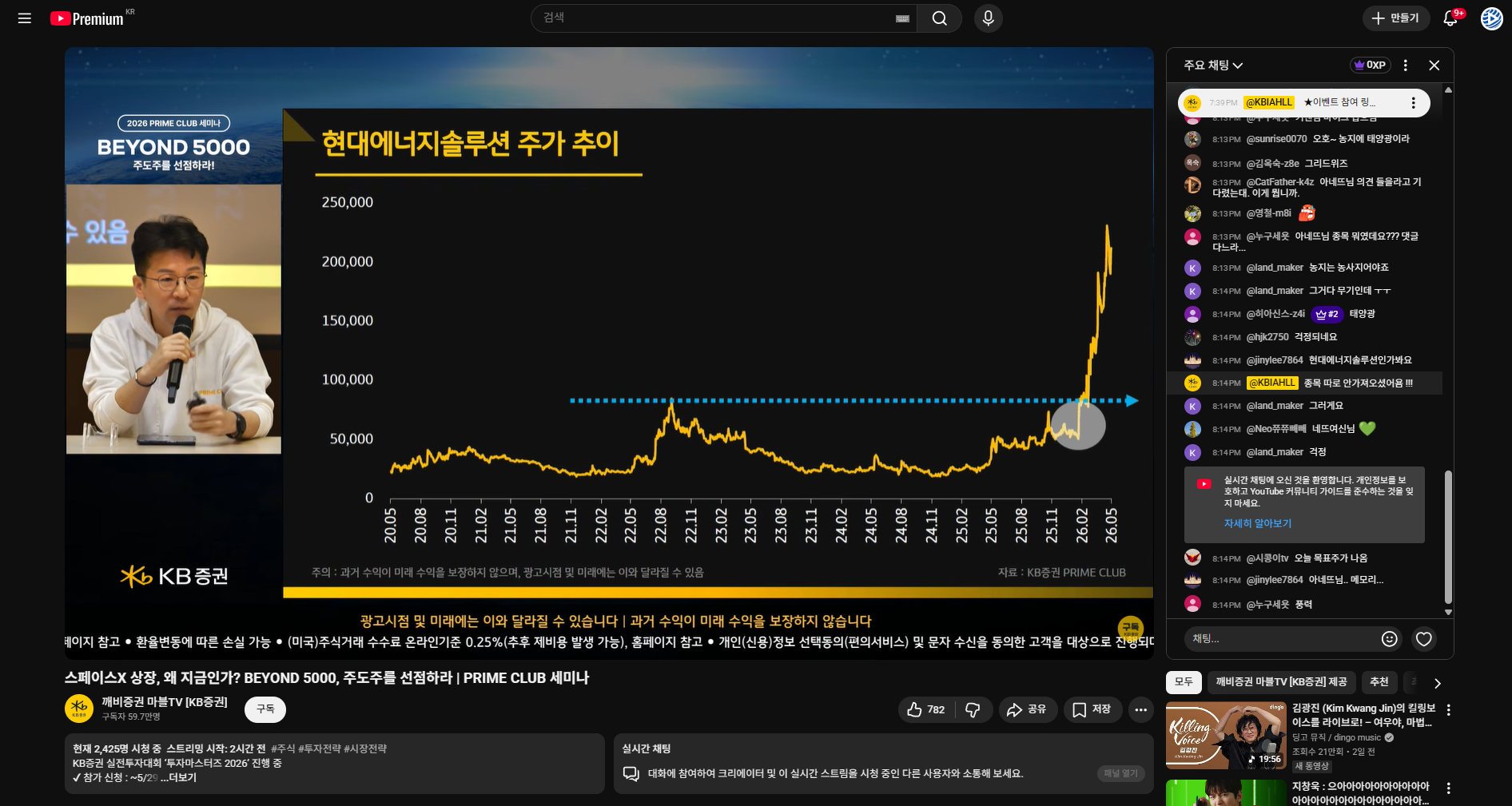
Task: Open the 지창욱 : 으아아 video title
Action: coord(1361,793)
